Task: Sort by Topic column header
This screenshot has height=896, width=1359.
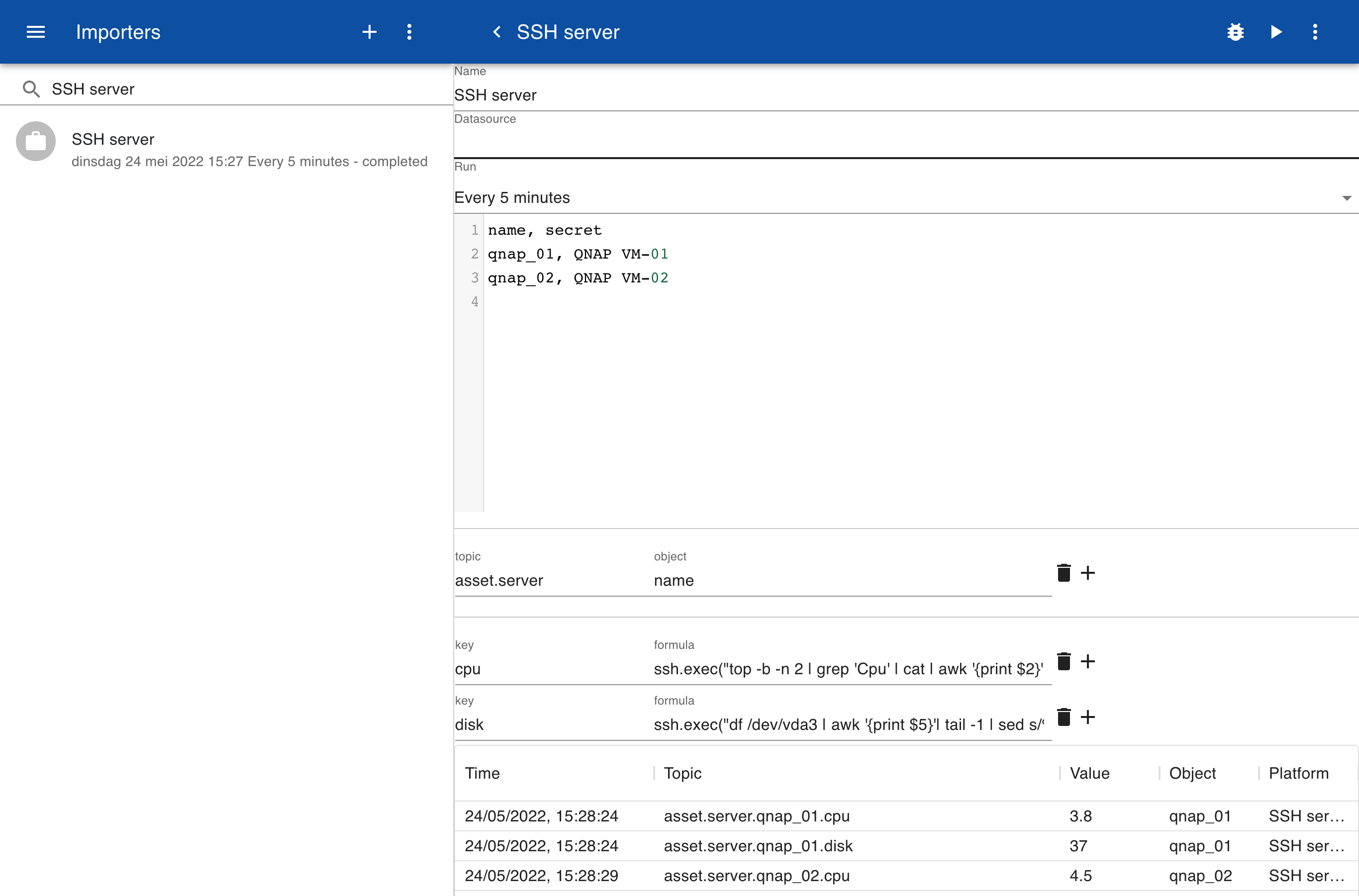Action: point(682,773)
